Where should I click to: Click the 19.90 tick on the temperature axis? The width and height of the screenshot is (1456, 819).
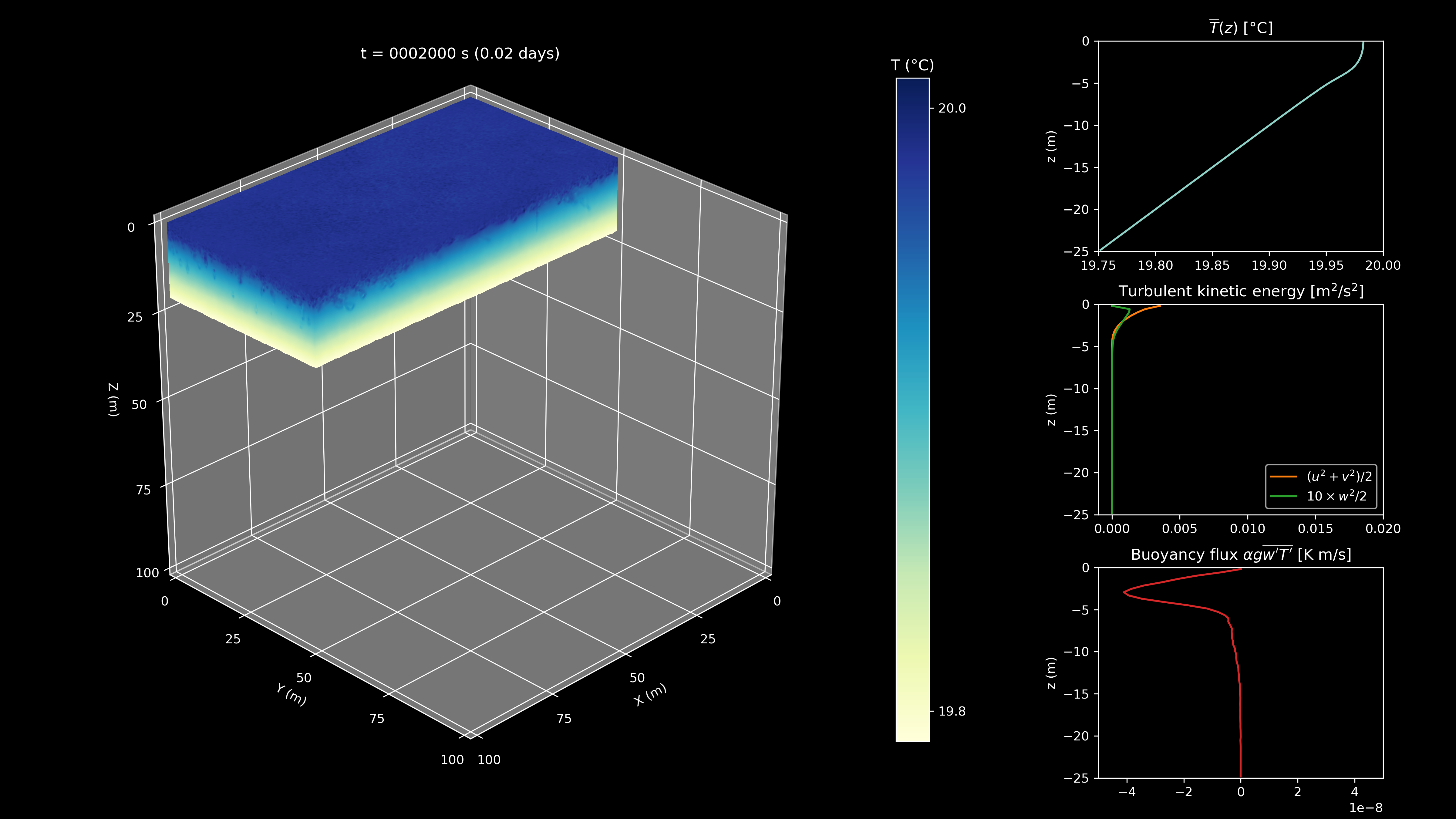pyautogui.click(x=1269, y=266)
